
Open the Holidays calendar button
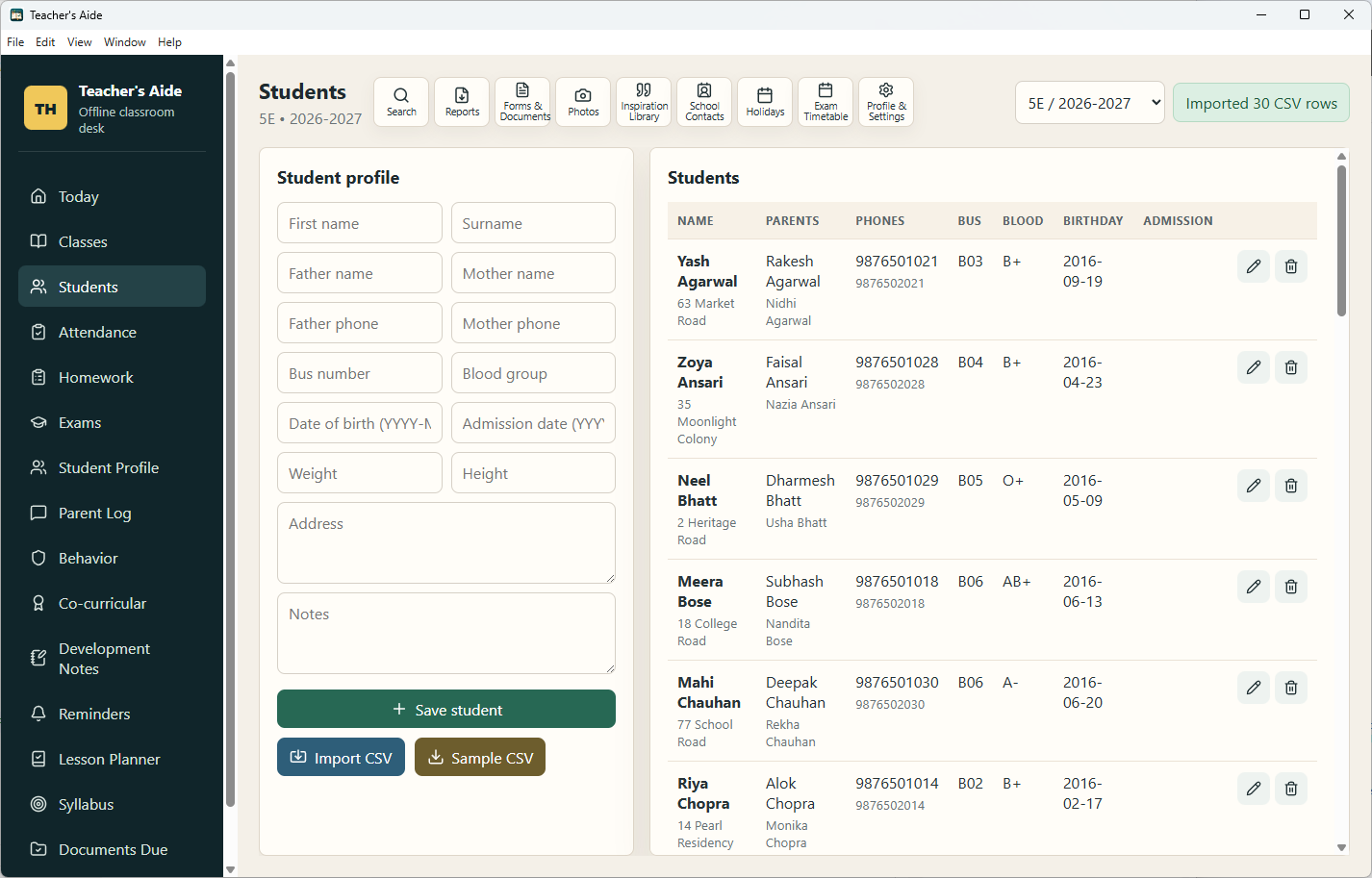pyautogui.click(x=765, y=102)
